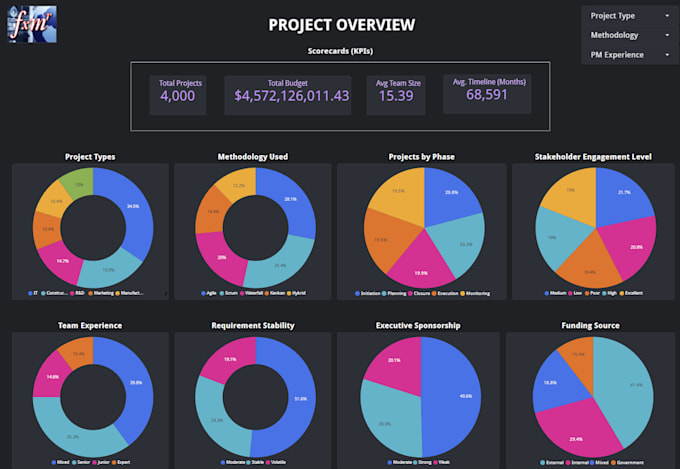Click the Initiation legend entry
Image resolution: width=680 pixels, height=469 pixels.
[368, 294]
